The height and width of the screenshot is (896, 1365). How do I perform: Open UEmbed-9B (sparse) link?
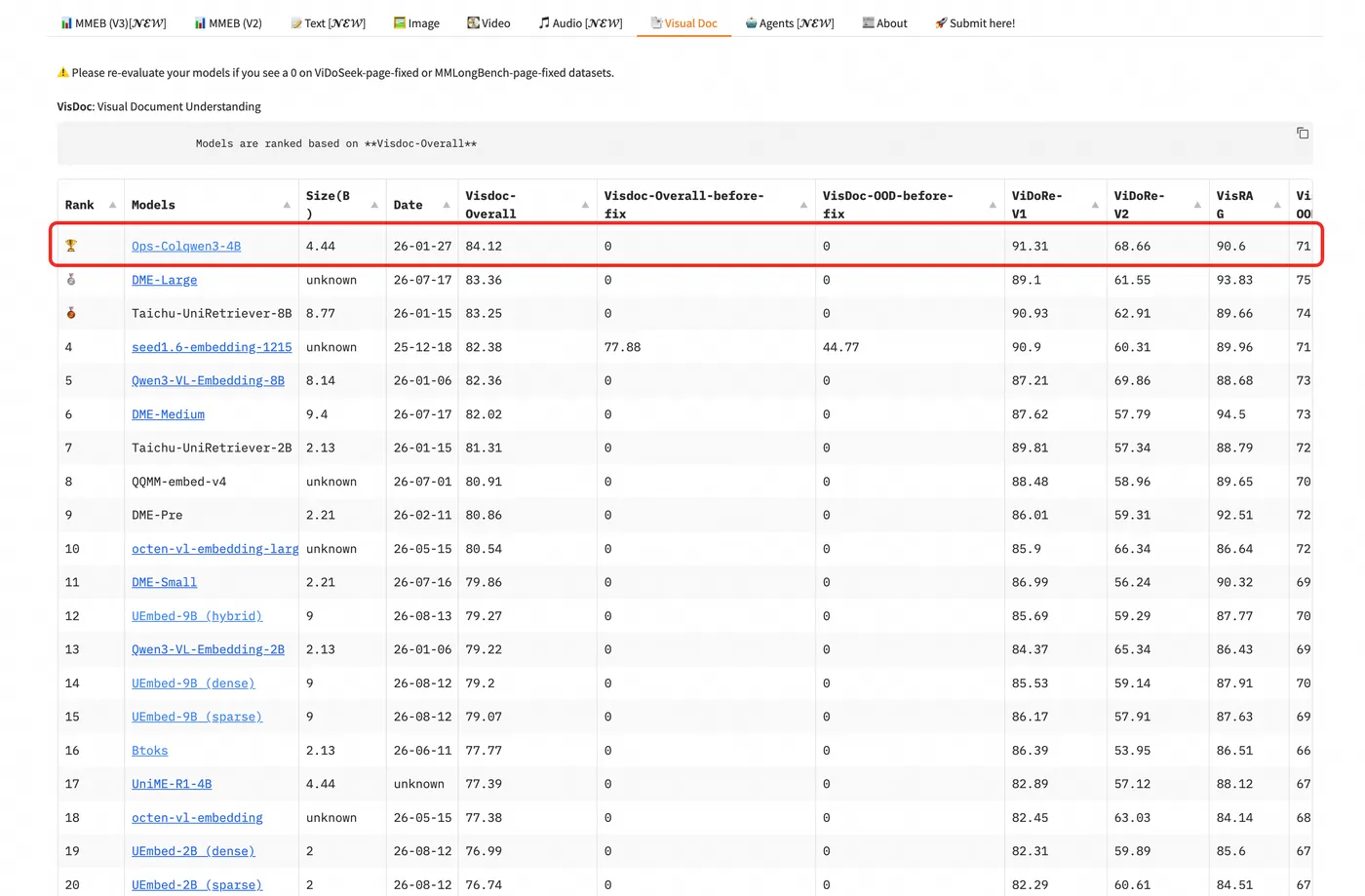tap(197, 717)
